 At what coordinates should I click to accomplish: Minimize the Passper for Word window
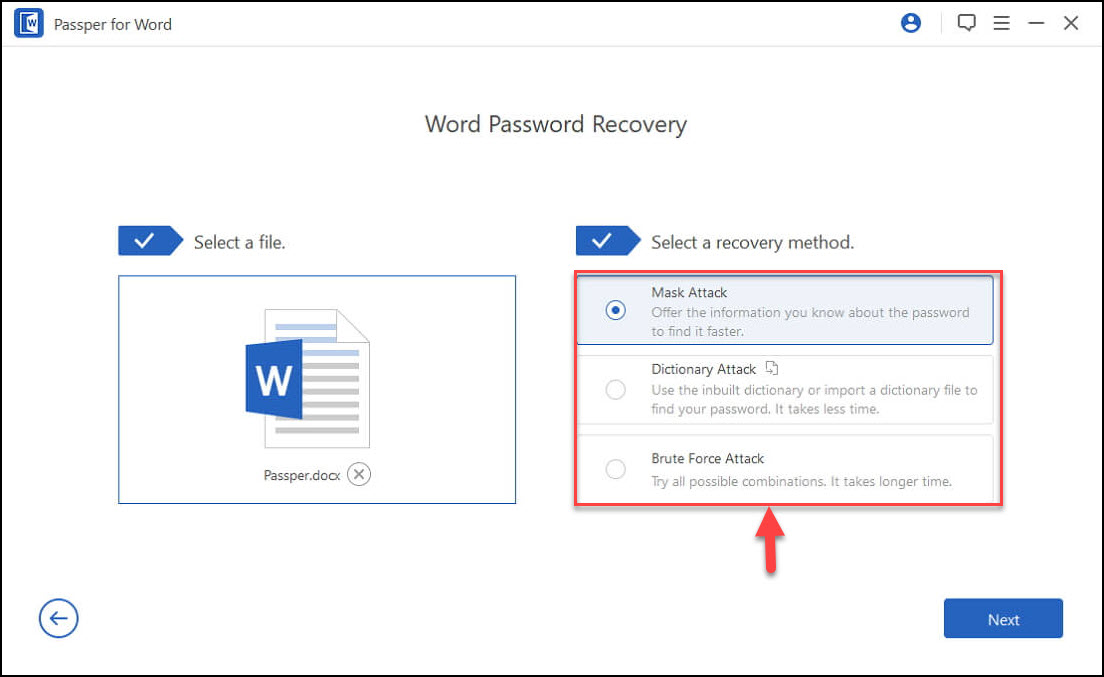(x=1036, y=23)
